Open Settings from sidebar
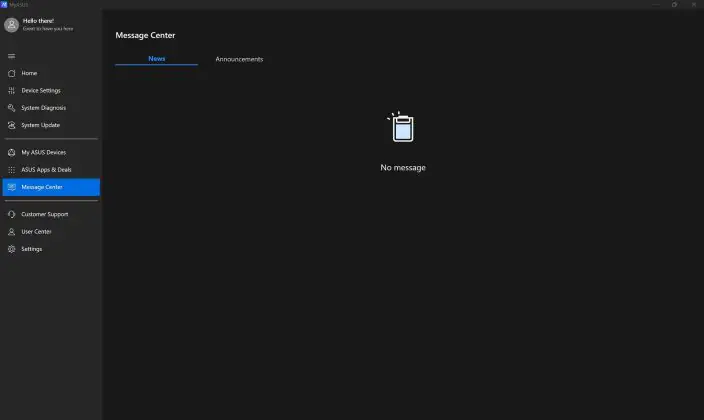 pyautogui.click(x=51, y=249)
